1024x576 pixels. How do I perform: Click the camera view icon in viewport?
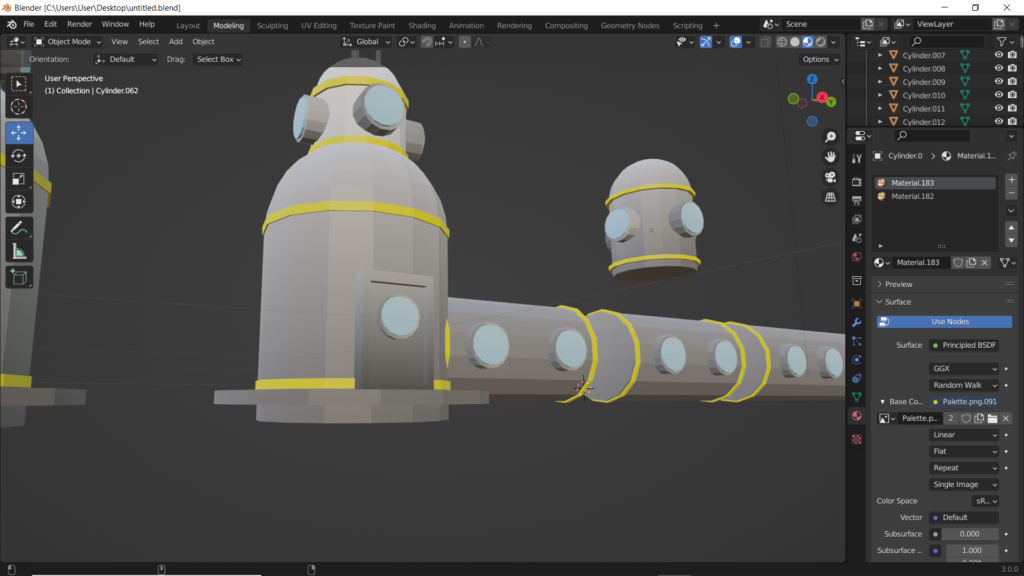click(x=830, y=177)
